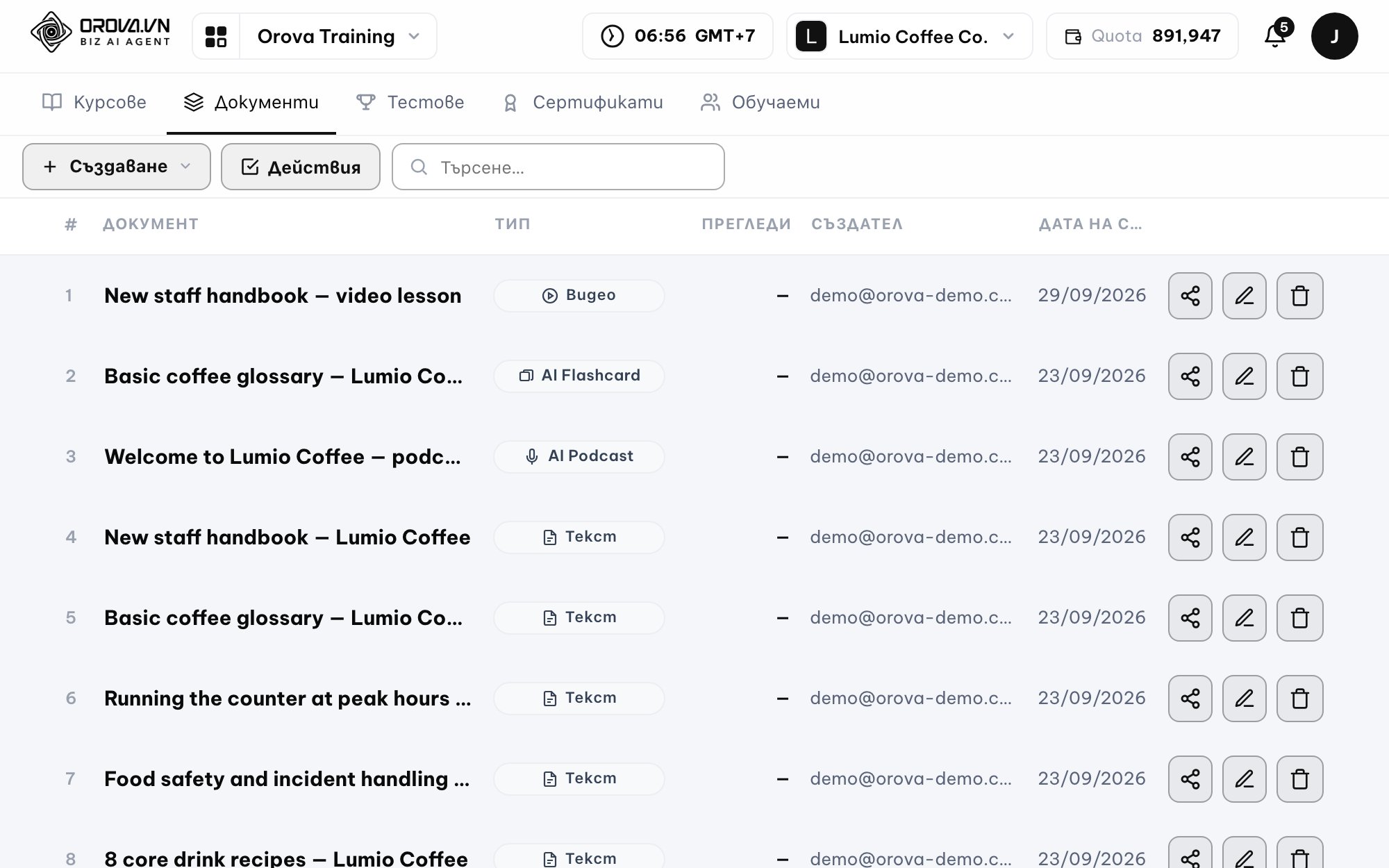Viewport: 1389px width, 868px height.
Task: Click the Orova.vn logo
Action: click(100, 33)
